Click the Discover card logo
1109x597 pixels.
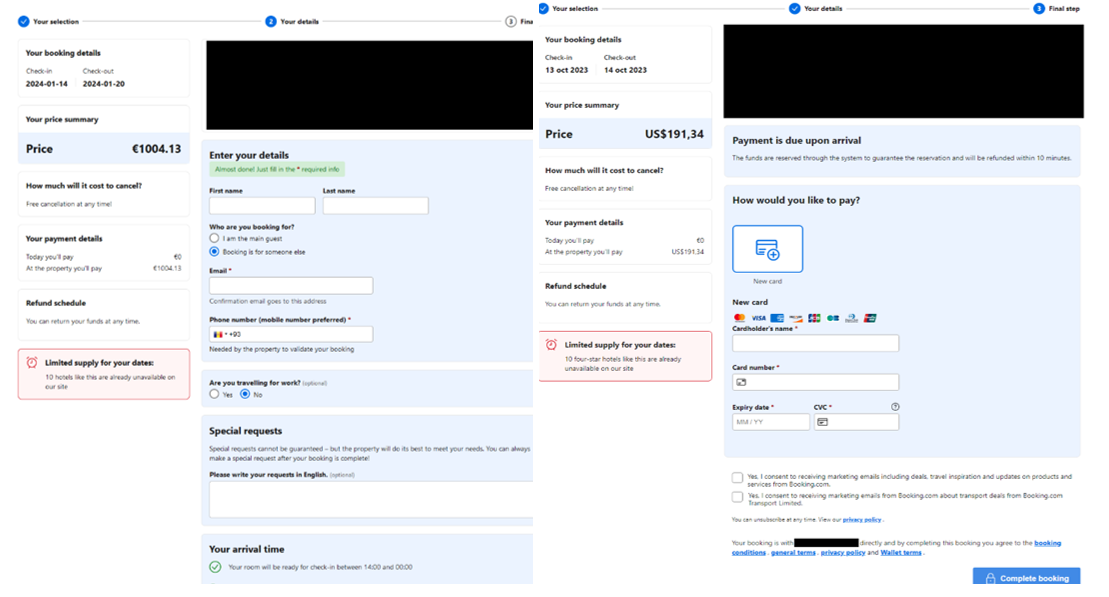(796, 318)
